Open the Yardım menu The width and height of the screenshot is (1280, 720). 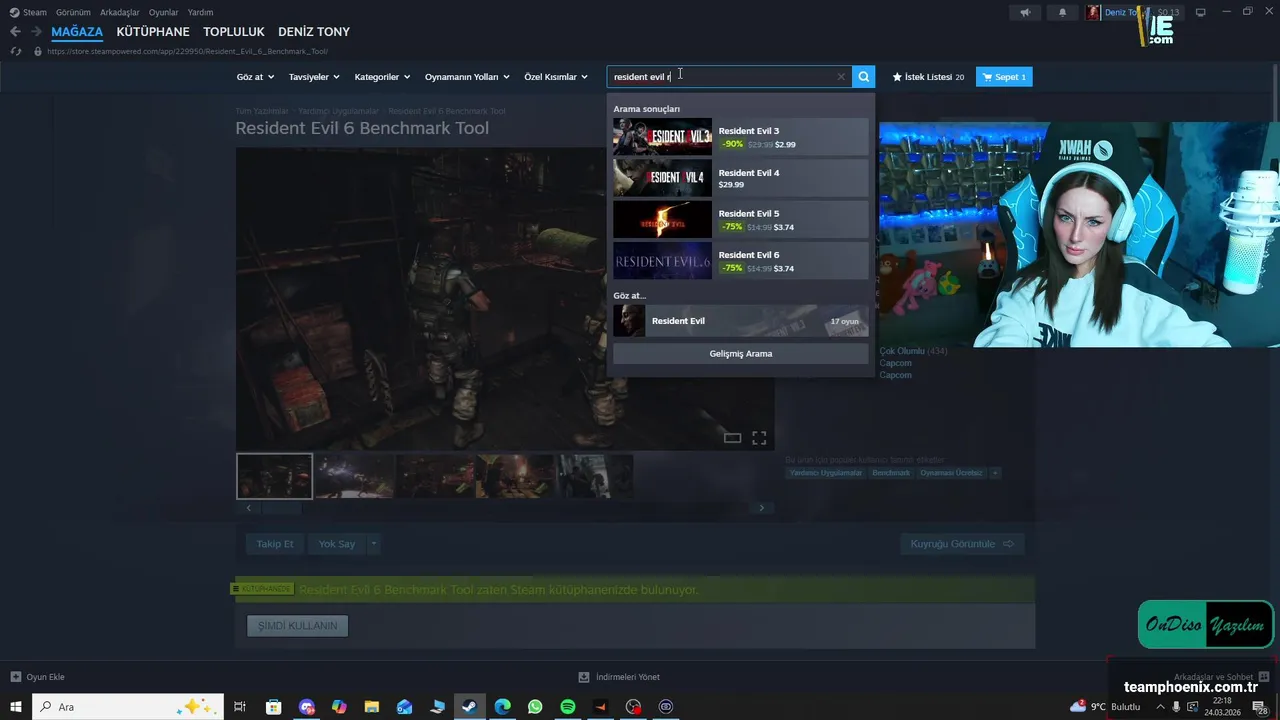200,12
